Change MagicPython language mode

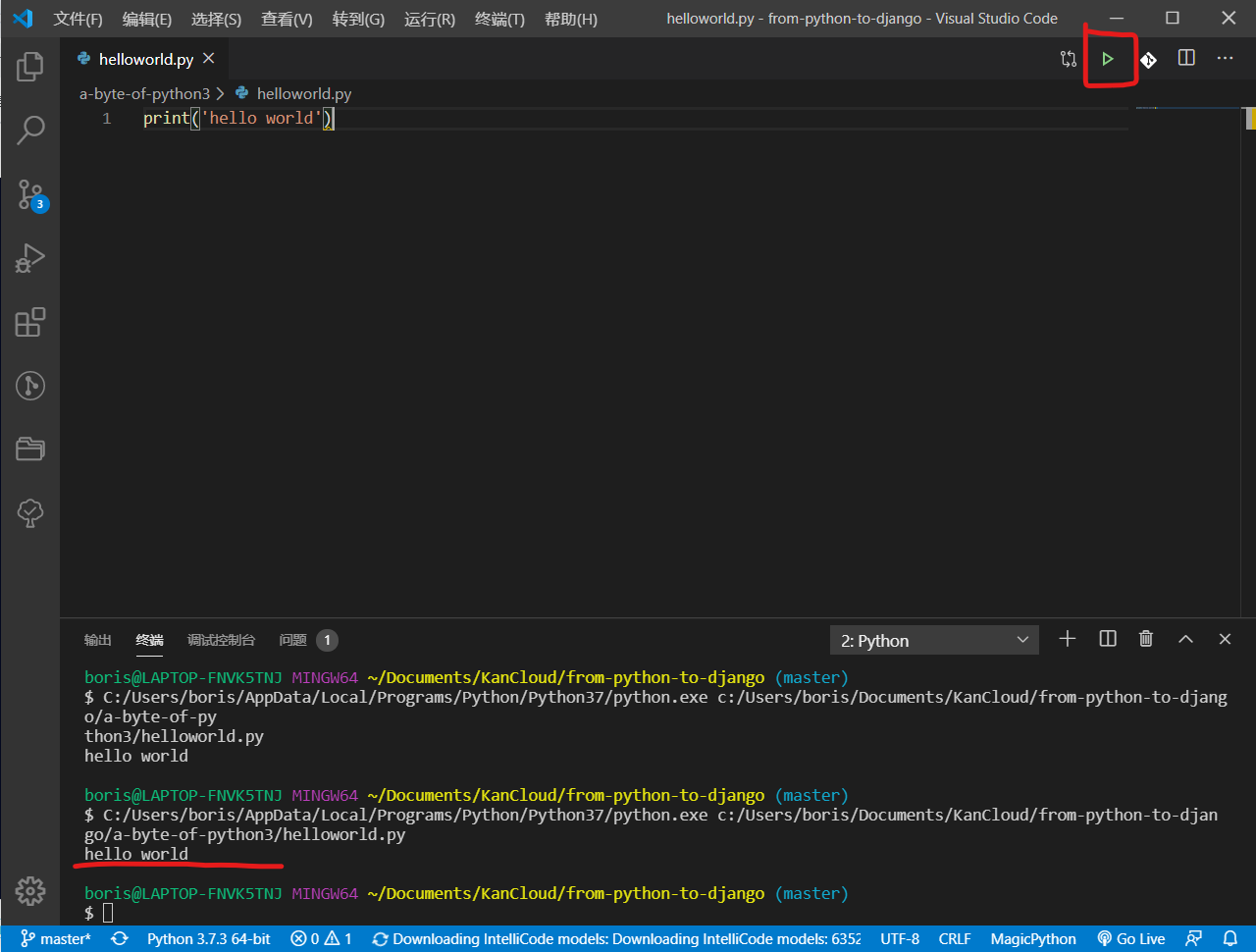pos(1033,939)
